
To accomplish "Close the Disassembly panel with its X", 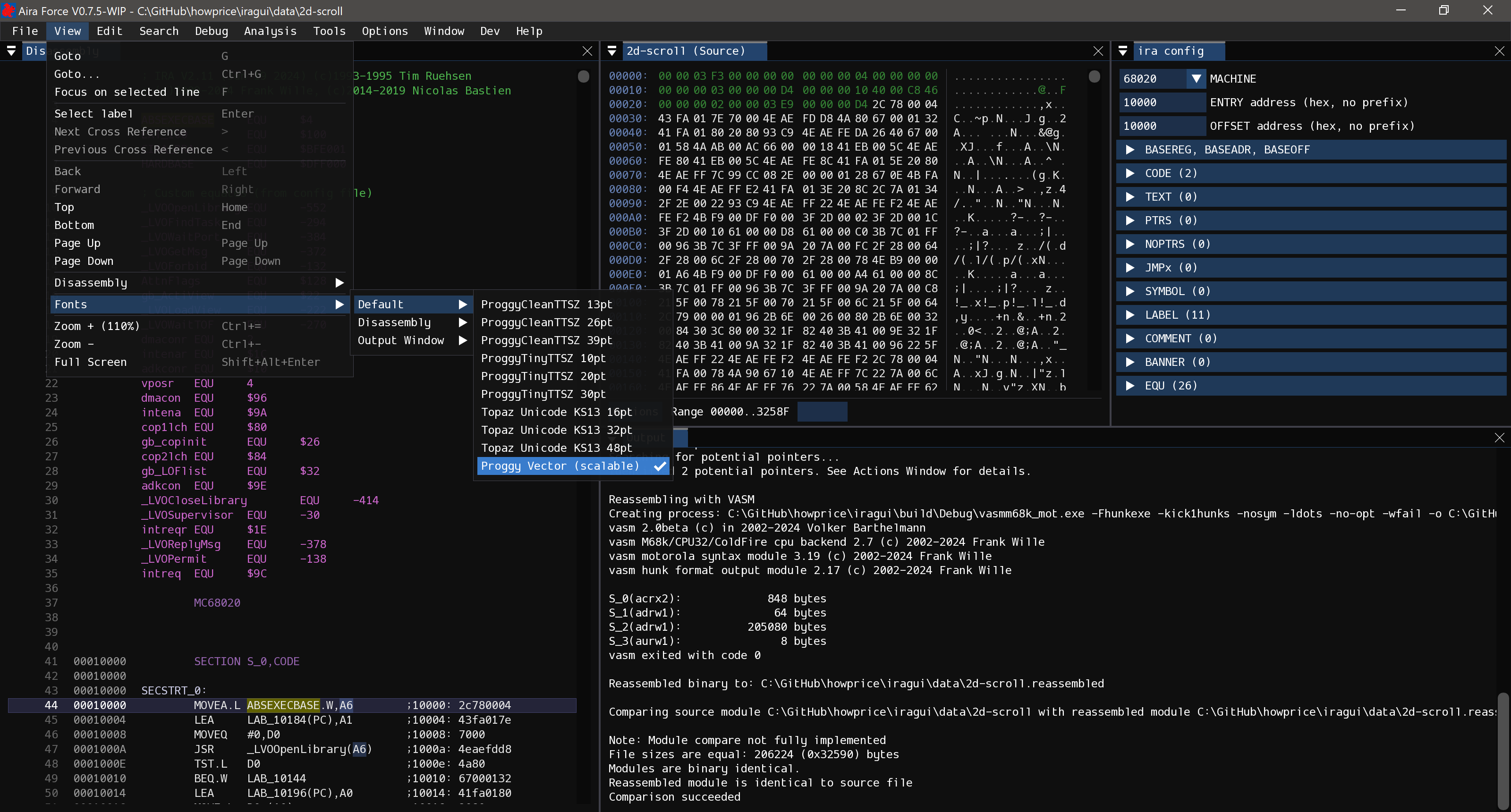I will pos(587,51).
